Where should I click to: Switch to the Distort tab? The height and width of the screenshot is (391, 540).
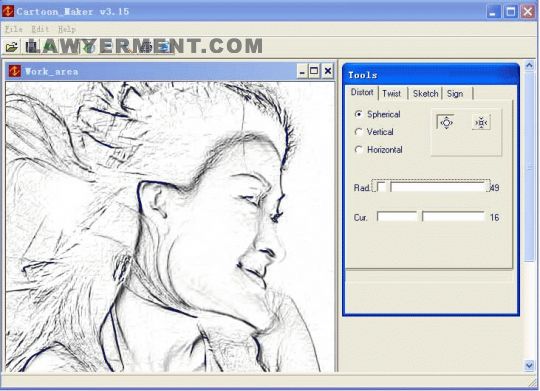[x=362, y=92]
